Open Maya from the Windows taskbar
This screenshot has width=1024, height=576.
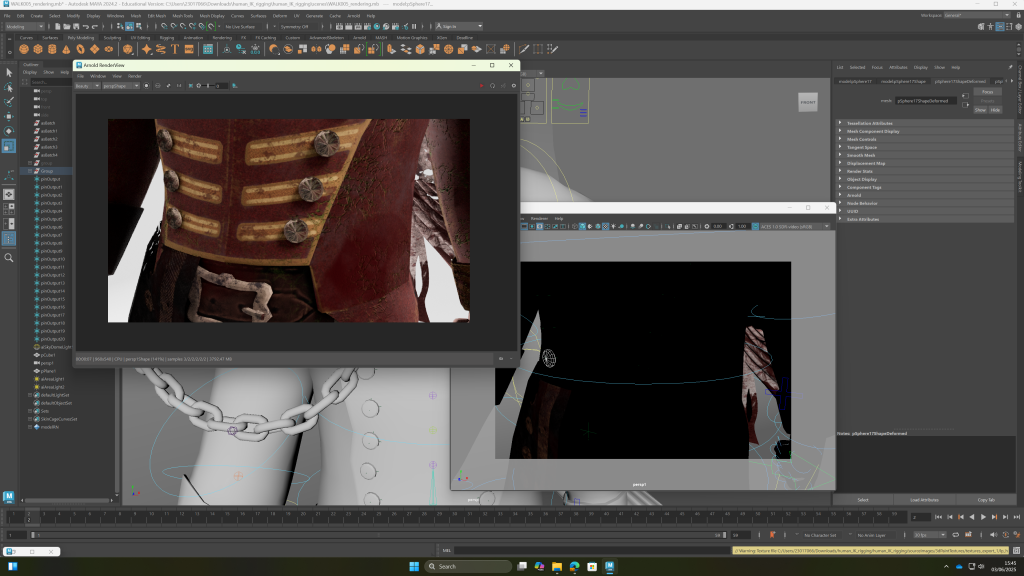(x=609, y=566)
